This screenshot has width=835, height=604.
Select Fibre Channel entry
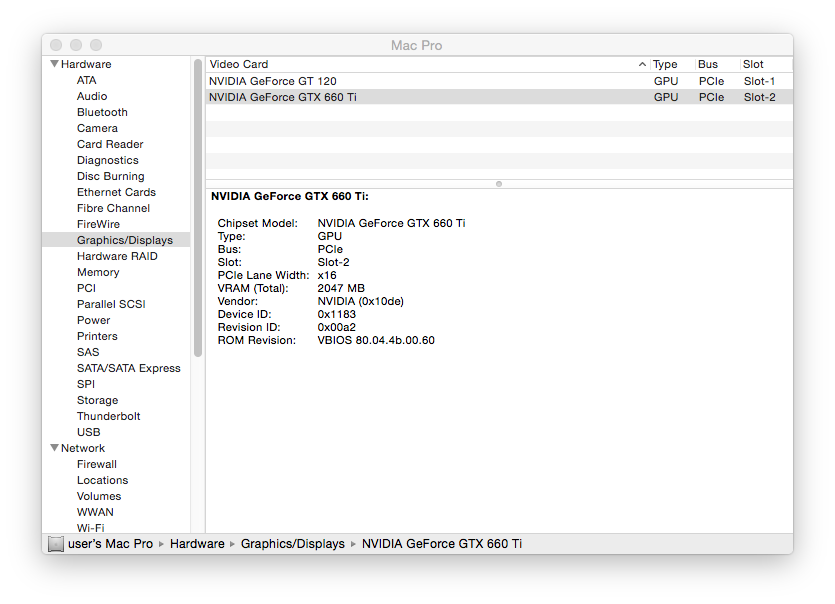point(113,208)
